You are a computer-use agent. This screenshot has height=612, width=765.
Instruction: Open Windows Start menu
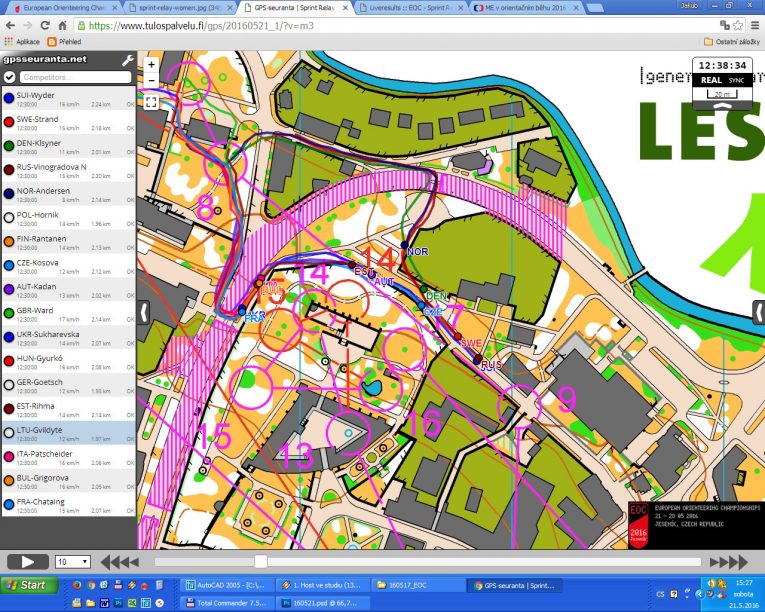[29, 585]
